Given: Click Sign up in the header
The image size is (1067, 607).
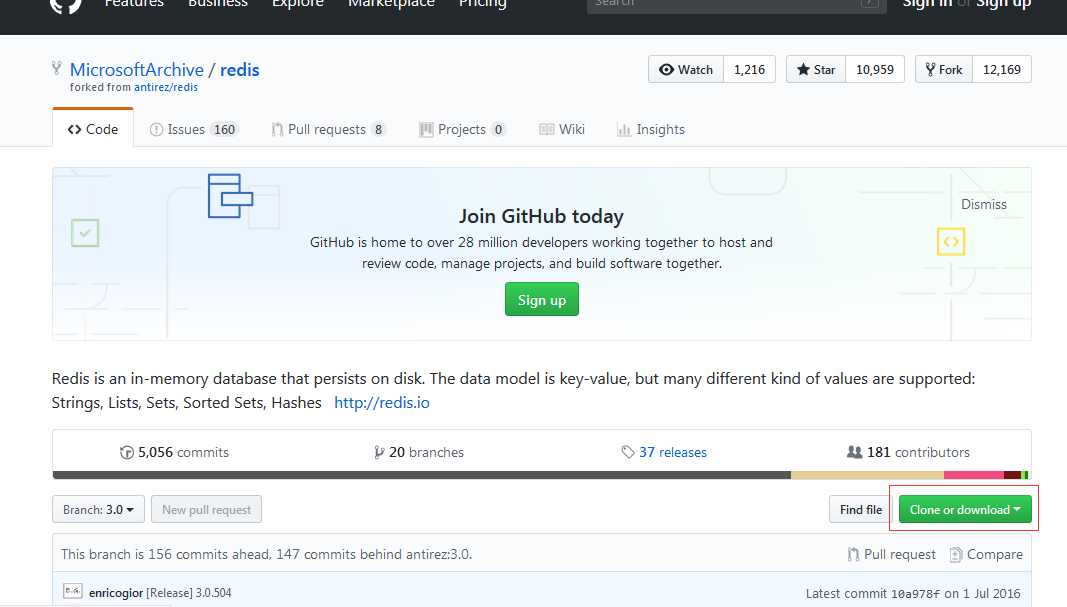Looking at the screenshot, I should pos(1004,4).
